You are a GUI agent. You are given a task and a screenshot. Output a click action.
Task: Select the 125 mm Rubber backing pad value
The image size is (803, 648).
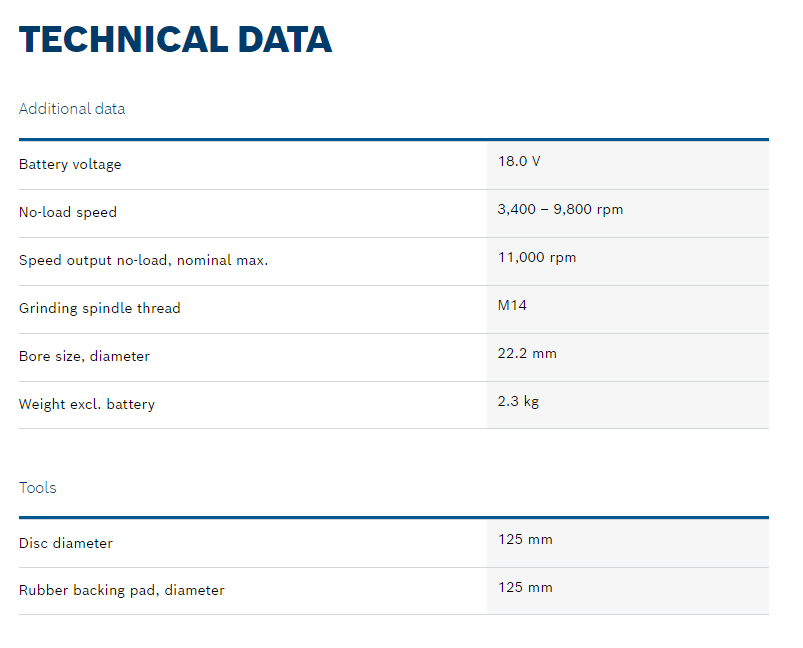point(525,587)
